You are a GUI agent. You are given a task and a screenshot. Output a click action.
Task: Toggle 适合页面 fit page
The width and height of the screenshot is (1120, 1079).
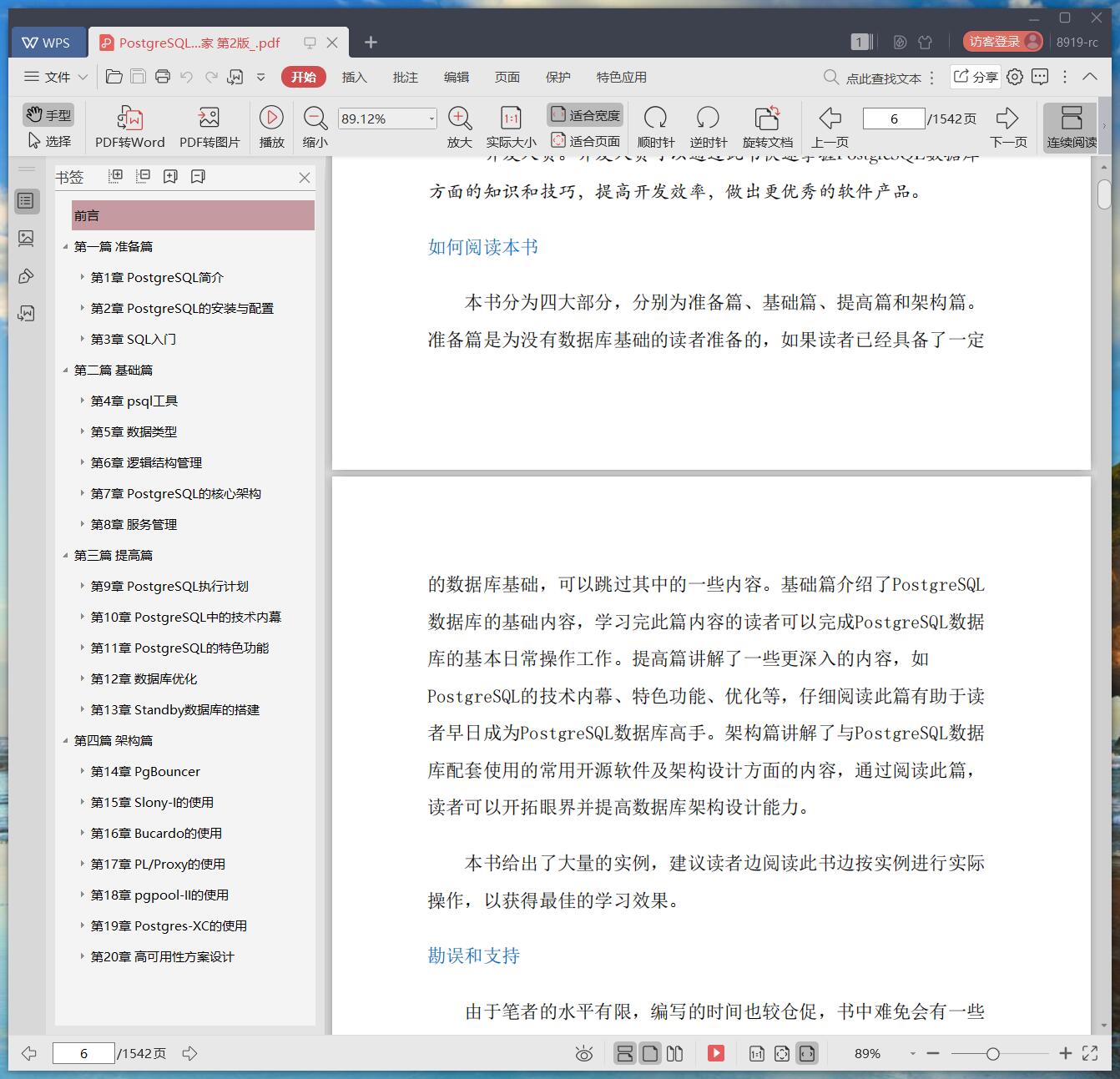point(585,141)
